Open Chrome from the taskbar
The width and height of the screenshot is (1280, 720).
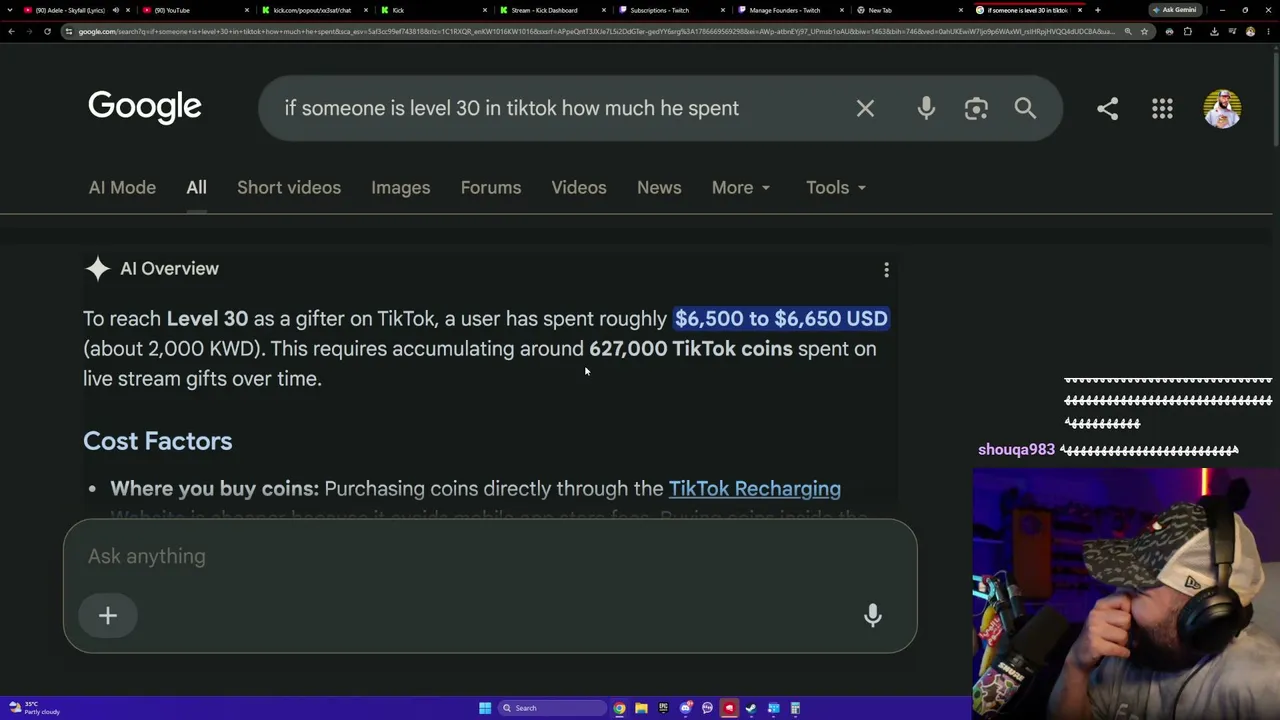[619, 708]
